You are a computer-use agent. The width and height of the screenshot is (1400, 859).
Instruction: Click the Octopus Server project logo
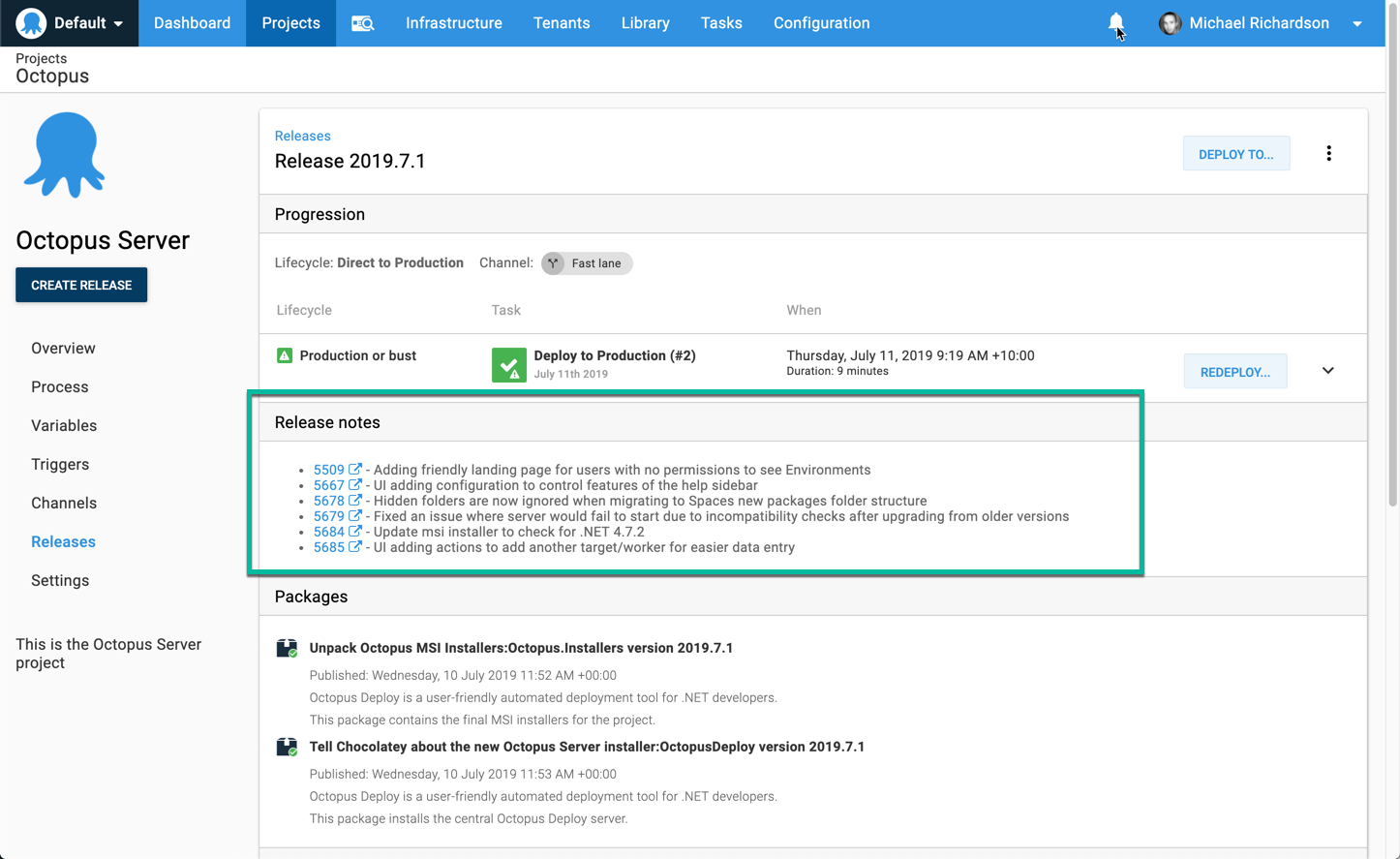click(x=65, y=155)
